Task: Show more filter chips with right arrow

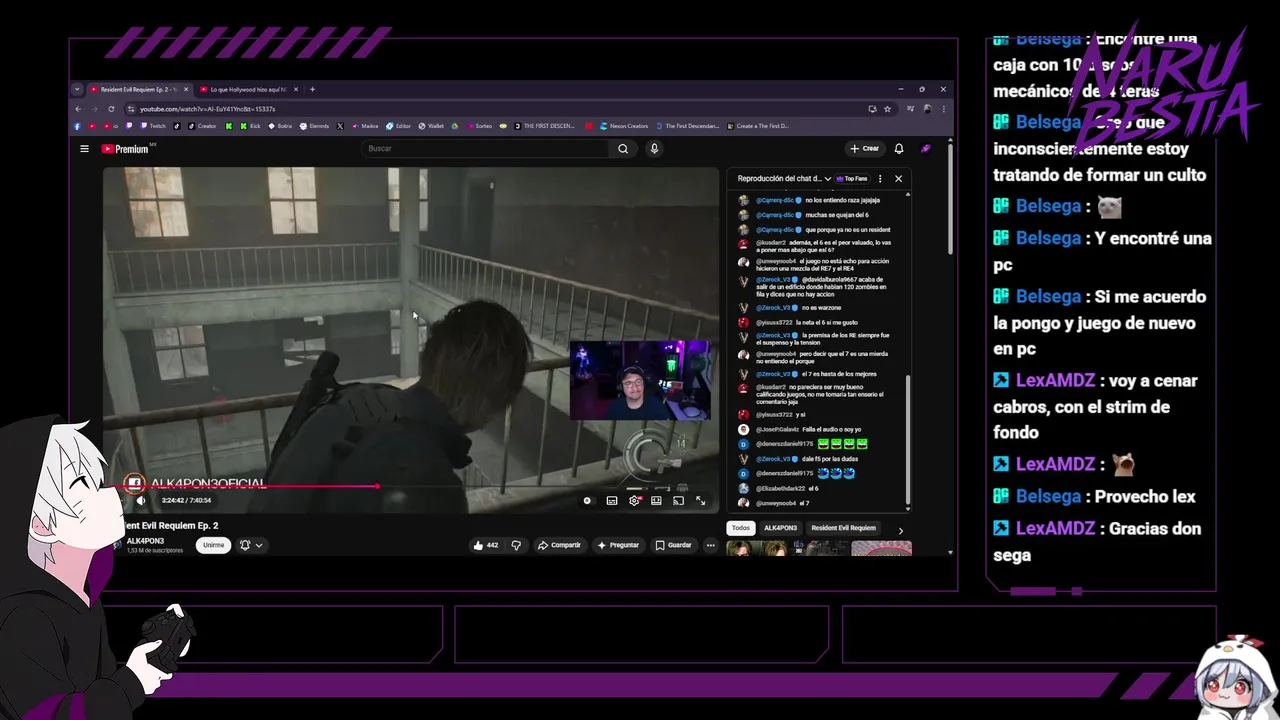Action: 900,530
